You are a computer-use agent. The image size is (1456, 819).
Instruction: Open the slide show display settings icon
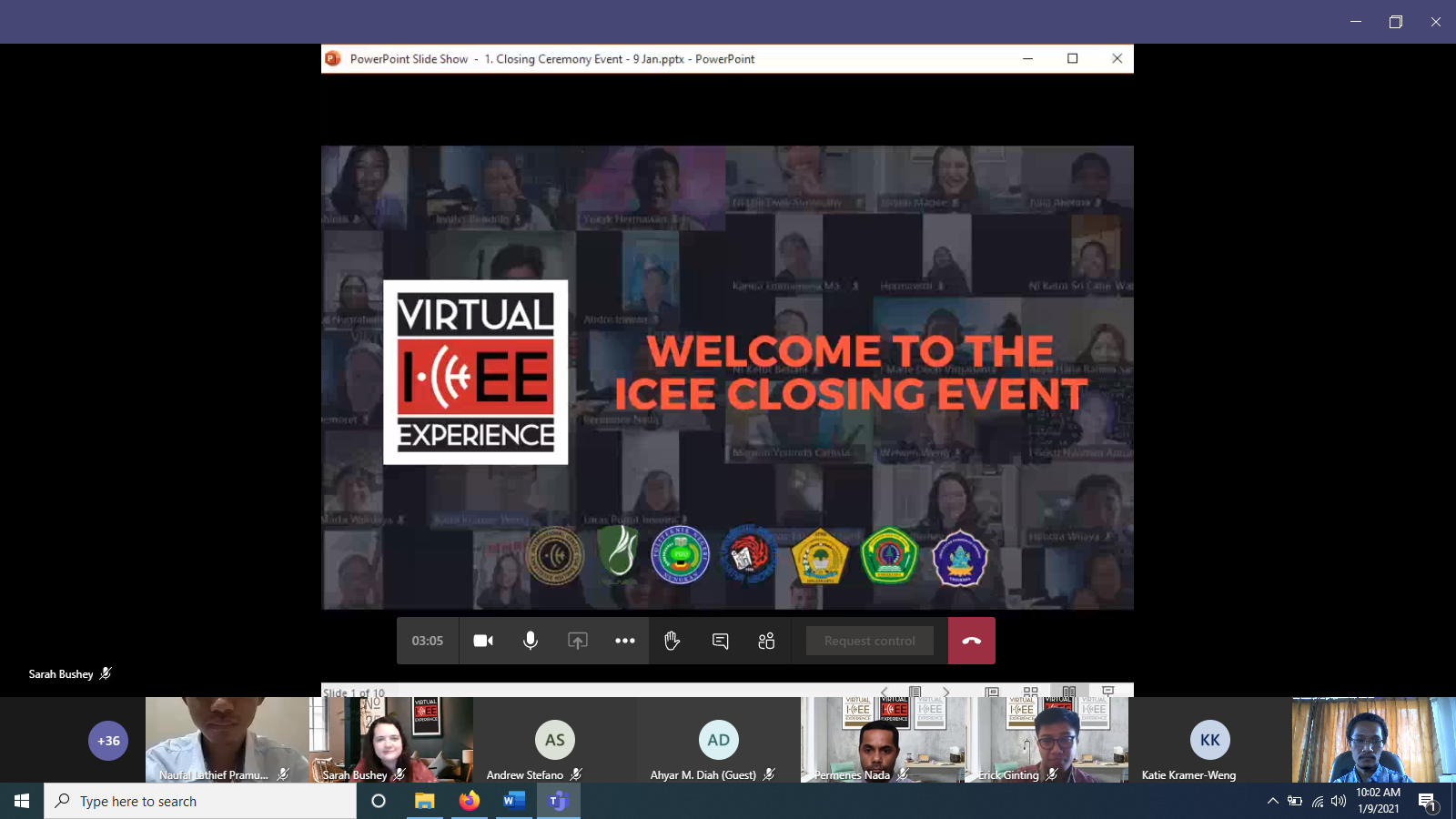[x=1107, y=692]
